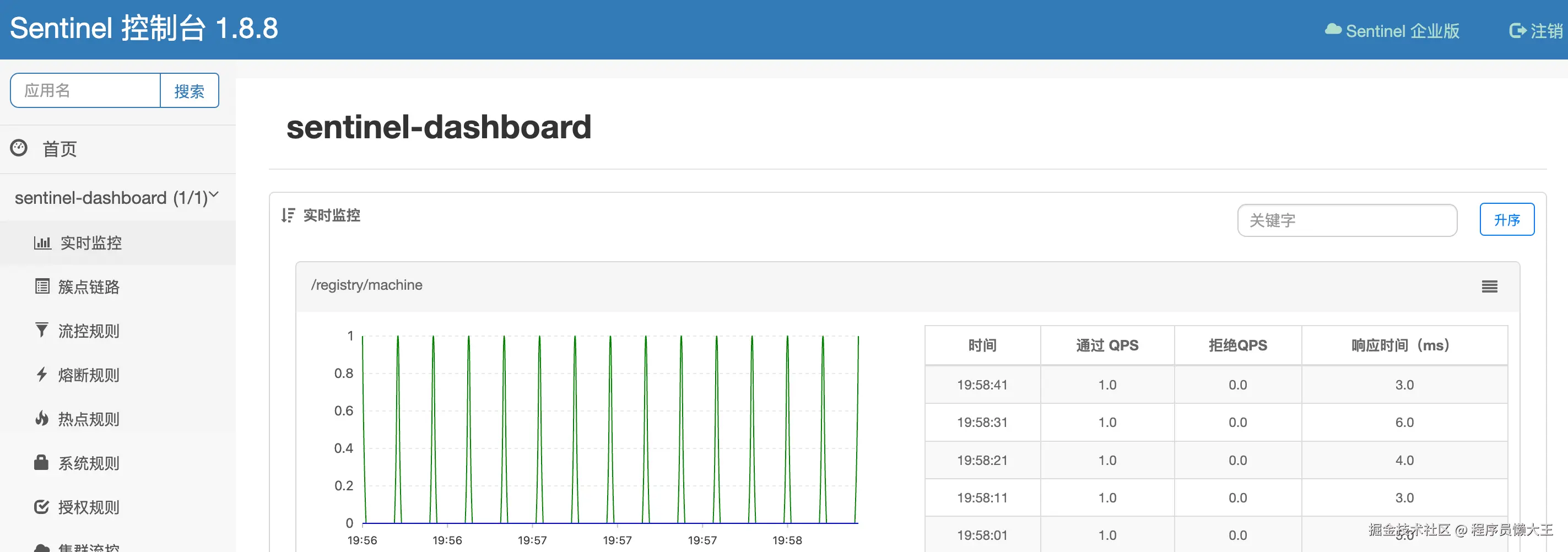Click the 19:58:41 time cell

(x=982, y=385)
